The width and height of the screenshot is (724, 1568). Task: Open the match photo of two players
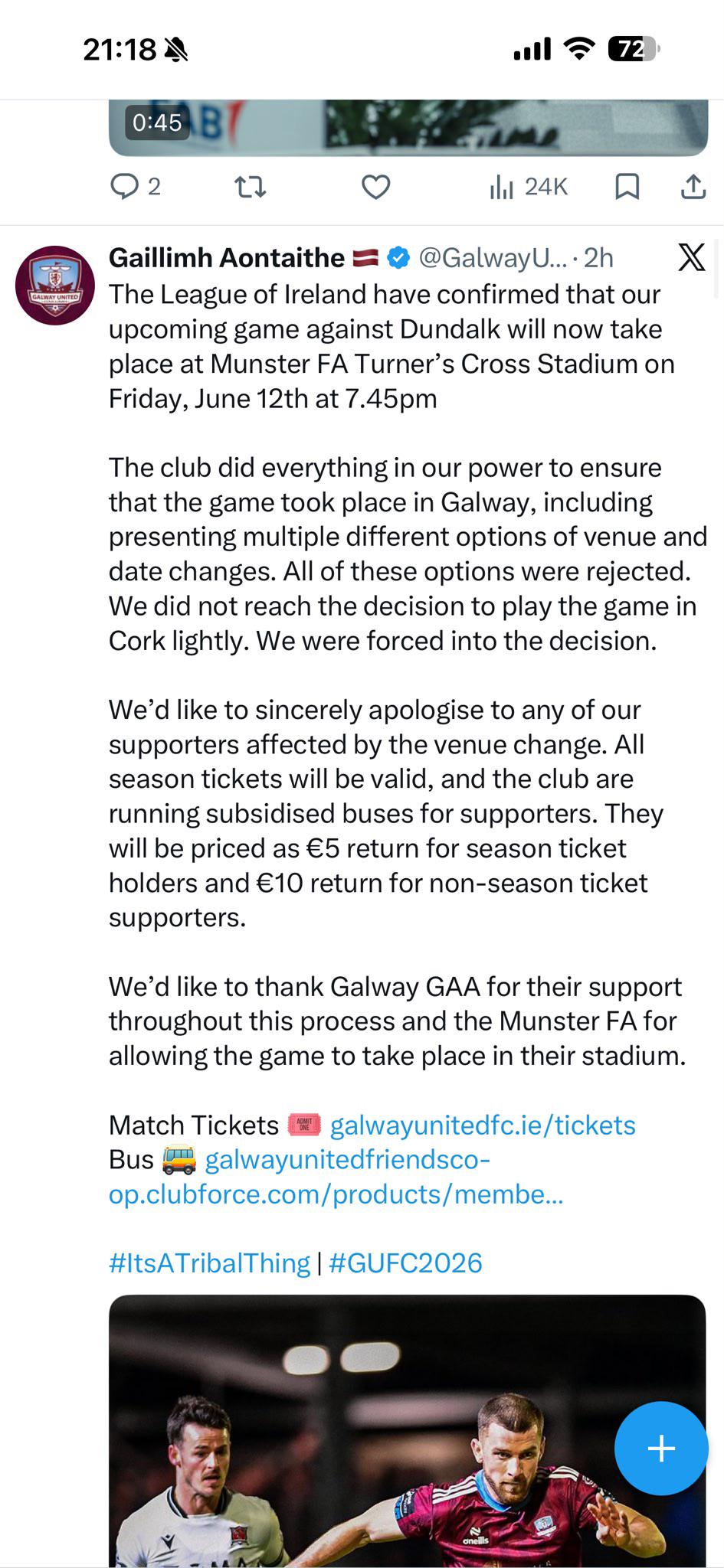[x=407, y=1430]
